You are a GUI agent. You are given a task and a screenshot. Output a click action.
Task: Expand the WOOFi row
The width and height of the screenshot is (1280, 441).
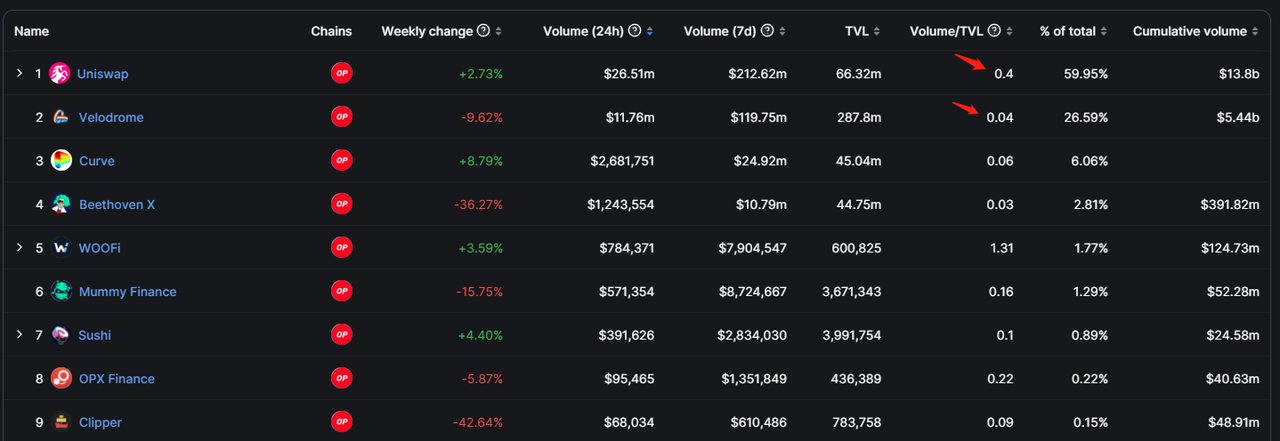(19, 247)
